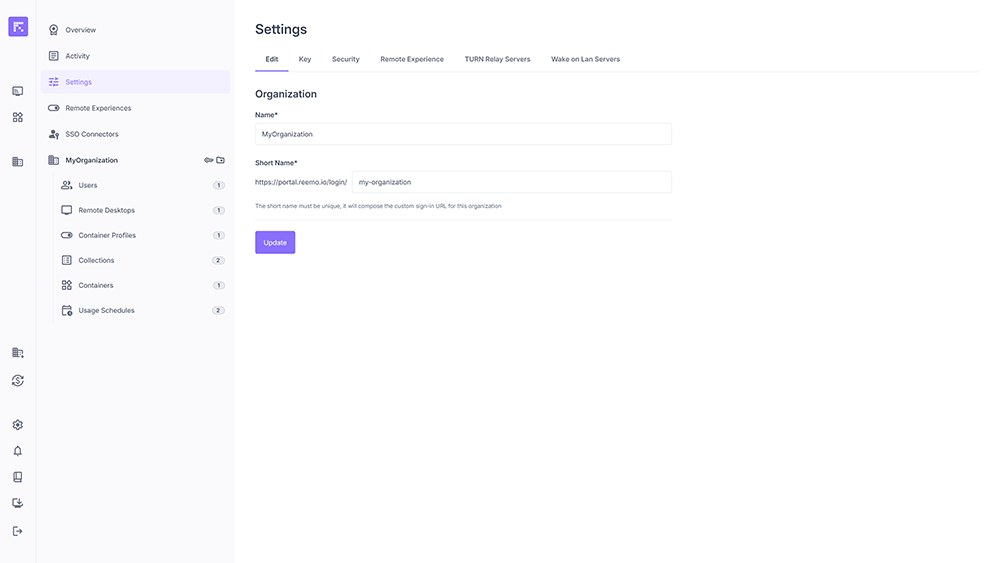Screen dimensions: 1000x563
Task: Switch to the Security tab
Action: 345,59
